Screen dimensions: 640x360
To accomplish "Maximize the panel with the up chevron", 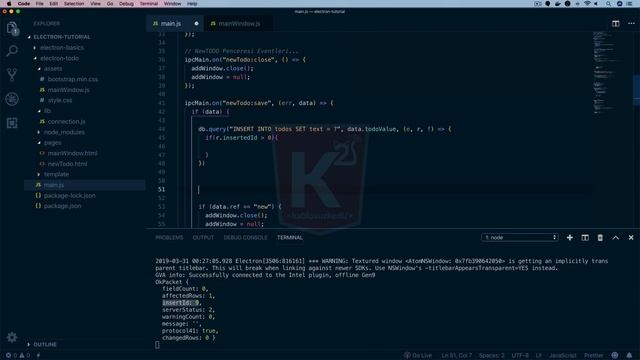I will point(616,238).
